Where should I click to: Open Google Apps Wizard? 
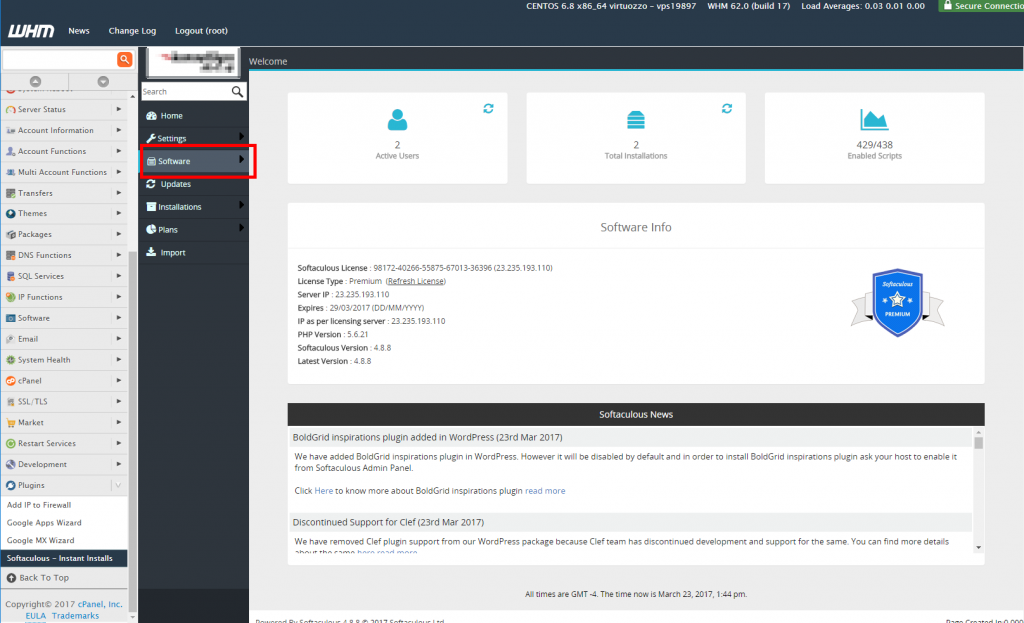[44, 522]
